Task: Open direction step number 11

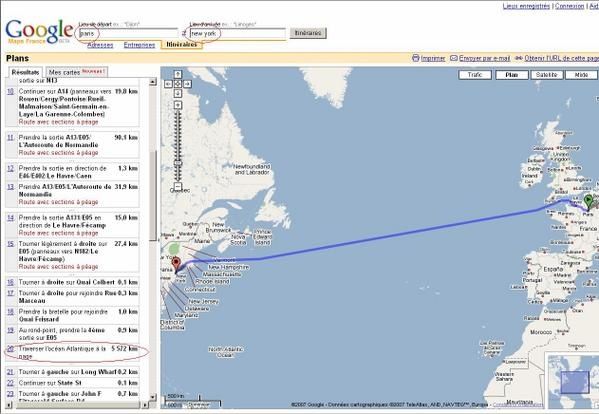Action: [10, 137]
